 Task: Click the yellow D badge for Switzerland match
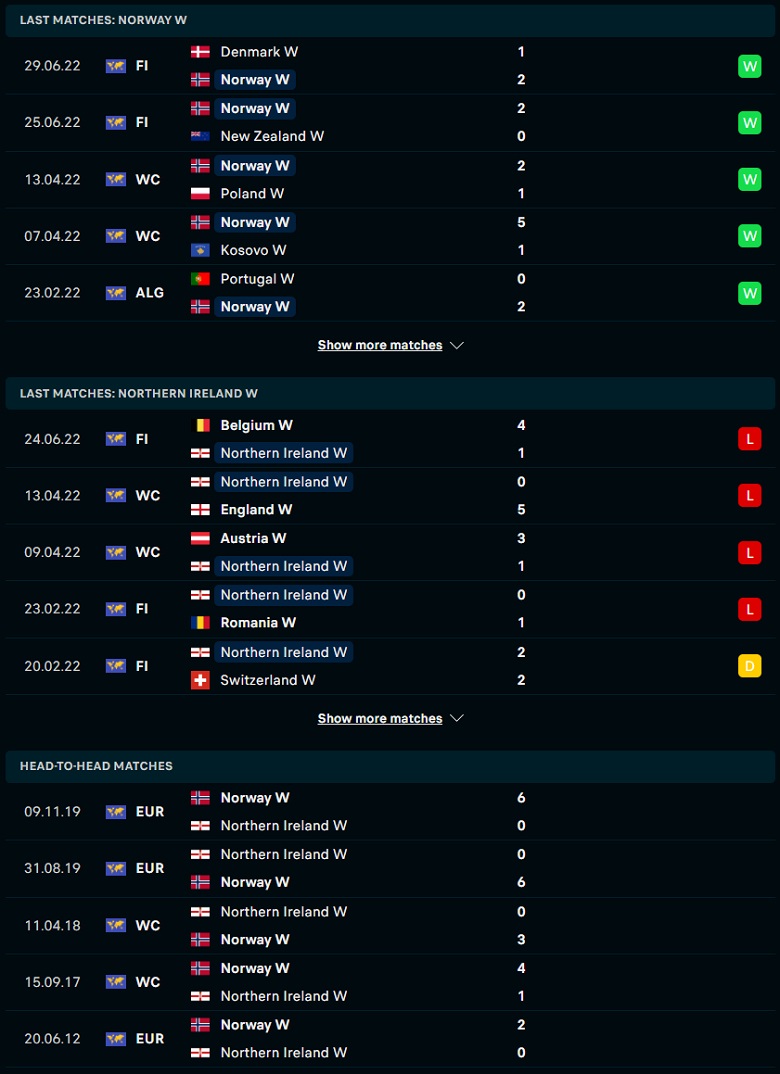tap(749, 666)
